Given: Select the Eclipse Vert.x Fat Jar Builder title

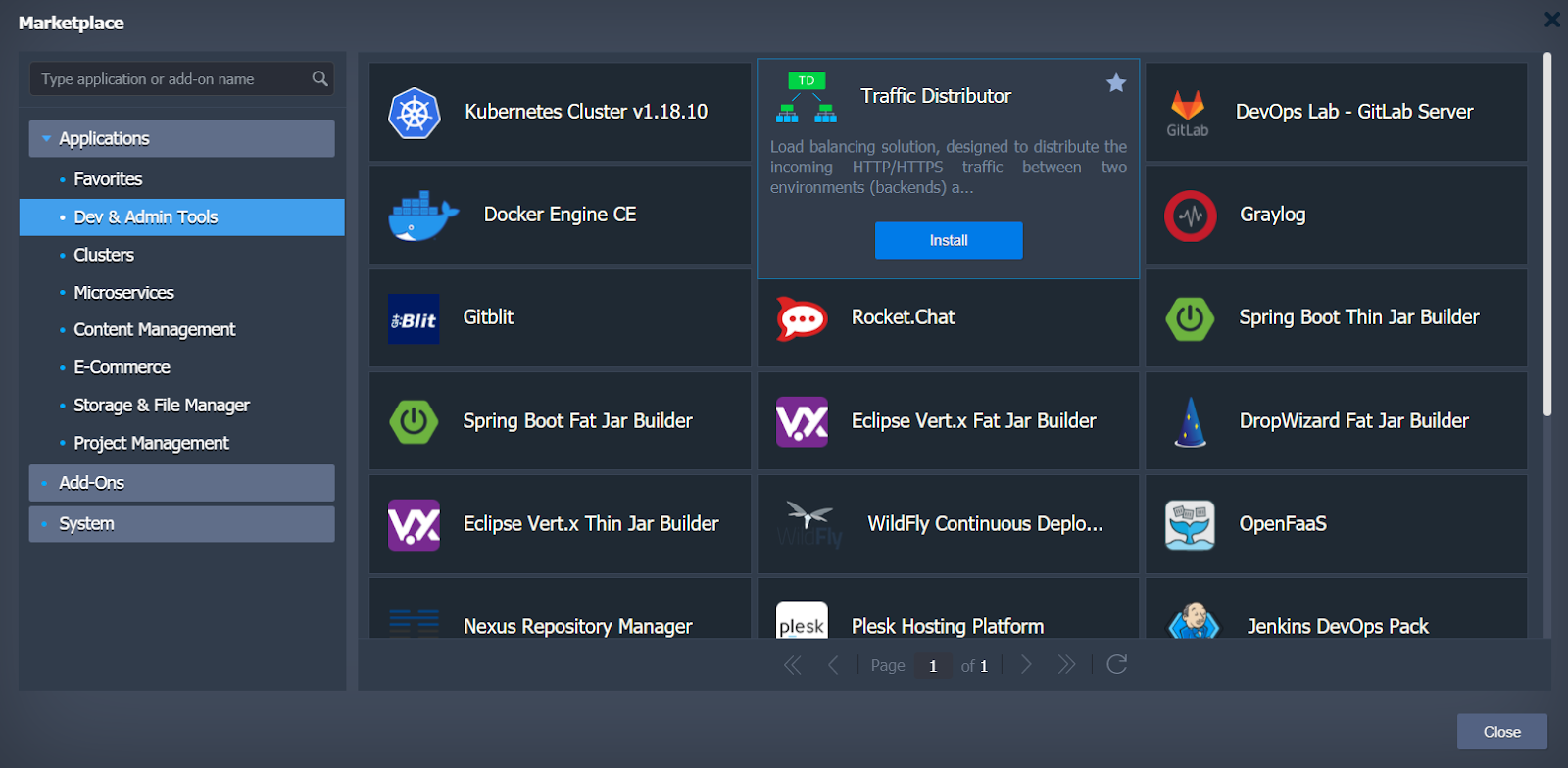Looking at the screenshot, I should (x=974, y=421).
